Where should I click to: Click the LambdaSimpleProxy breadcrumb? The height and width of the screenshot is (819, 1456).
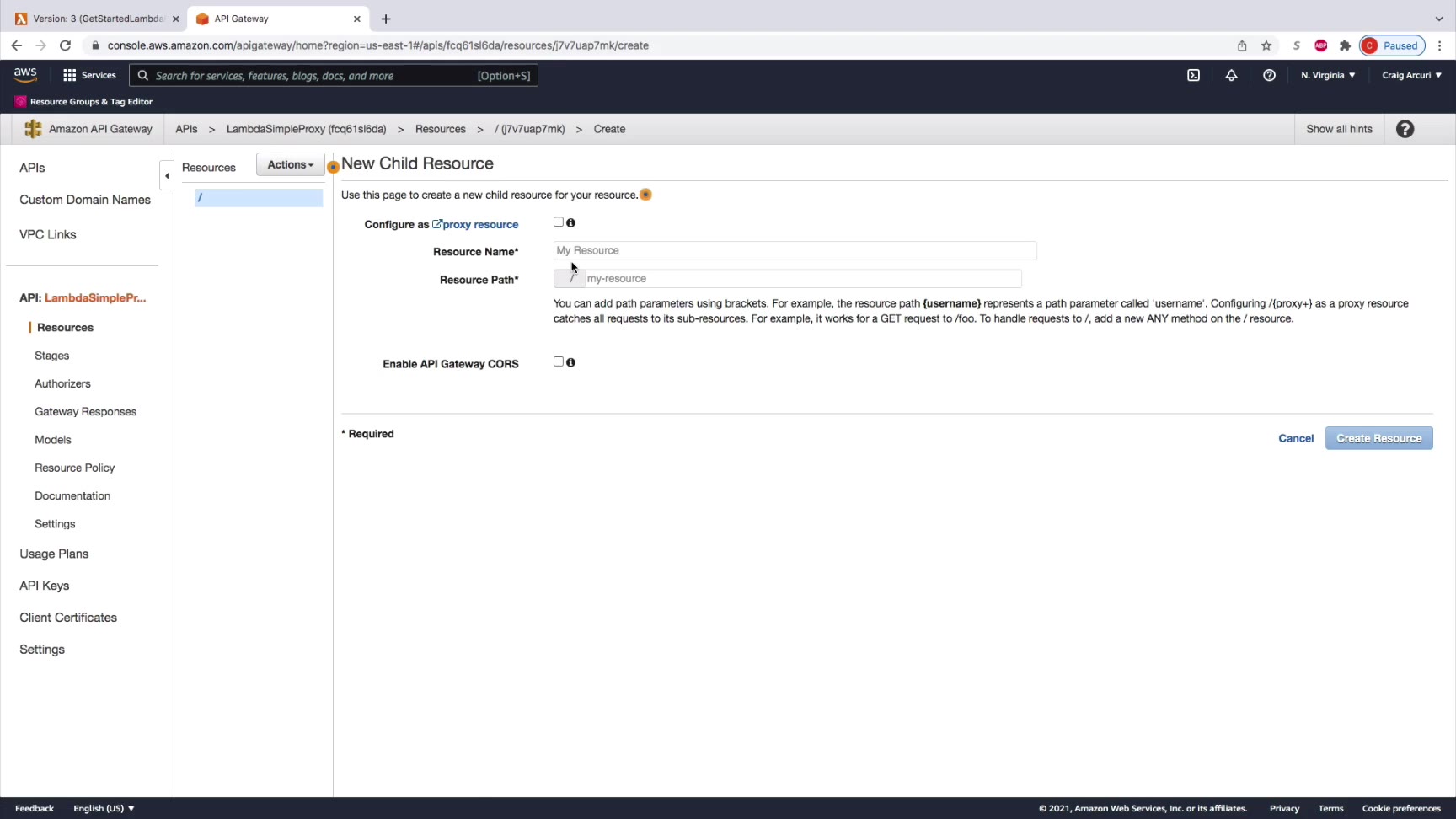tap(306, 129)
